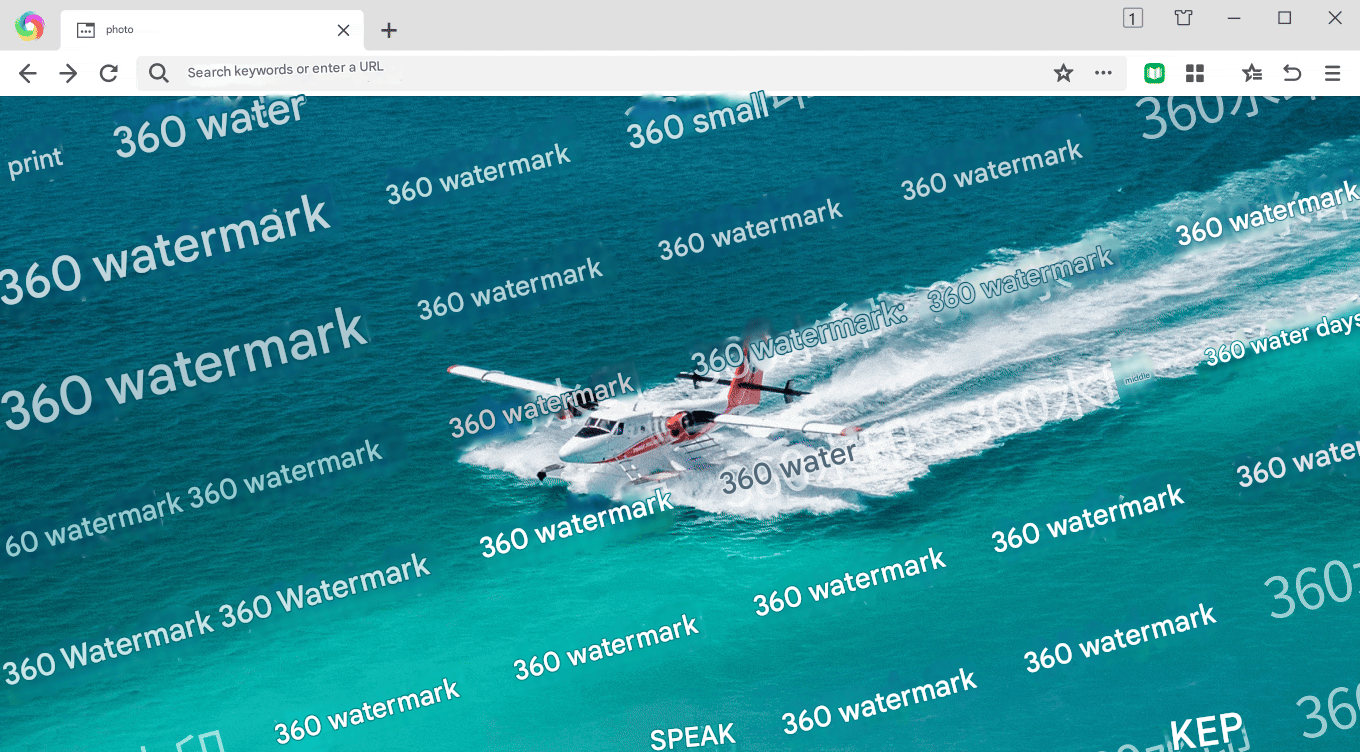Bookmark this page with the star icon
Image resolution: width=1360 pixels, height=752 pixels.
(x=1063, y=73)
